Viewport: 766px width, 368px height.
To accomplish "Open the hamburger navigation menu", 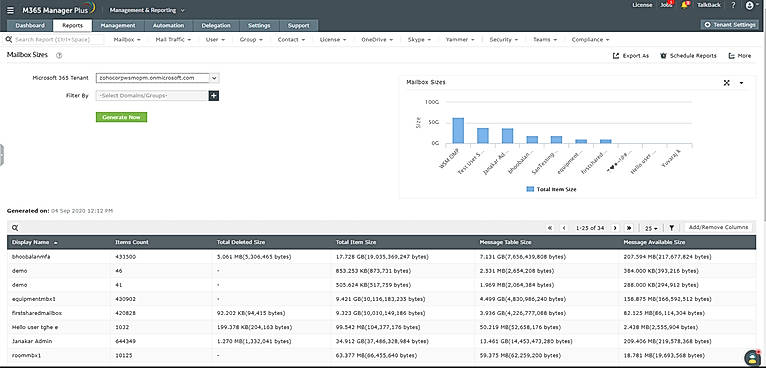I will point(10,10).
